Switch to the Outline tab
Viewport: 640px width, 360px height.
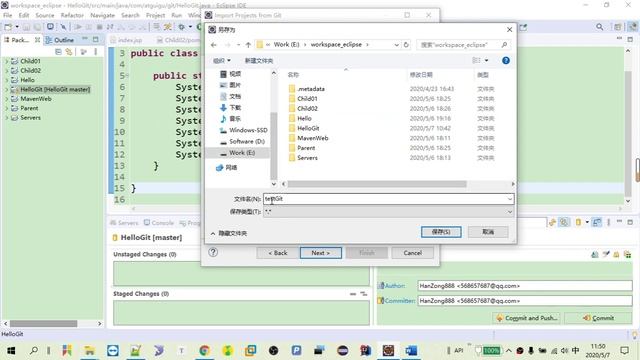point(60,40)
